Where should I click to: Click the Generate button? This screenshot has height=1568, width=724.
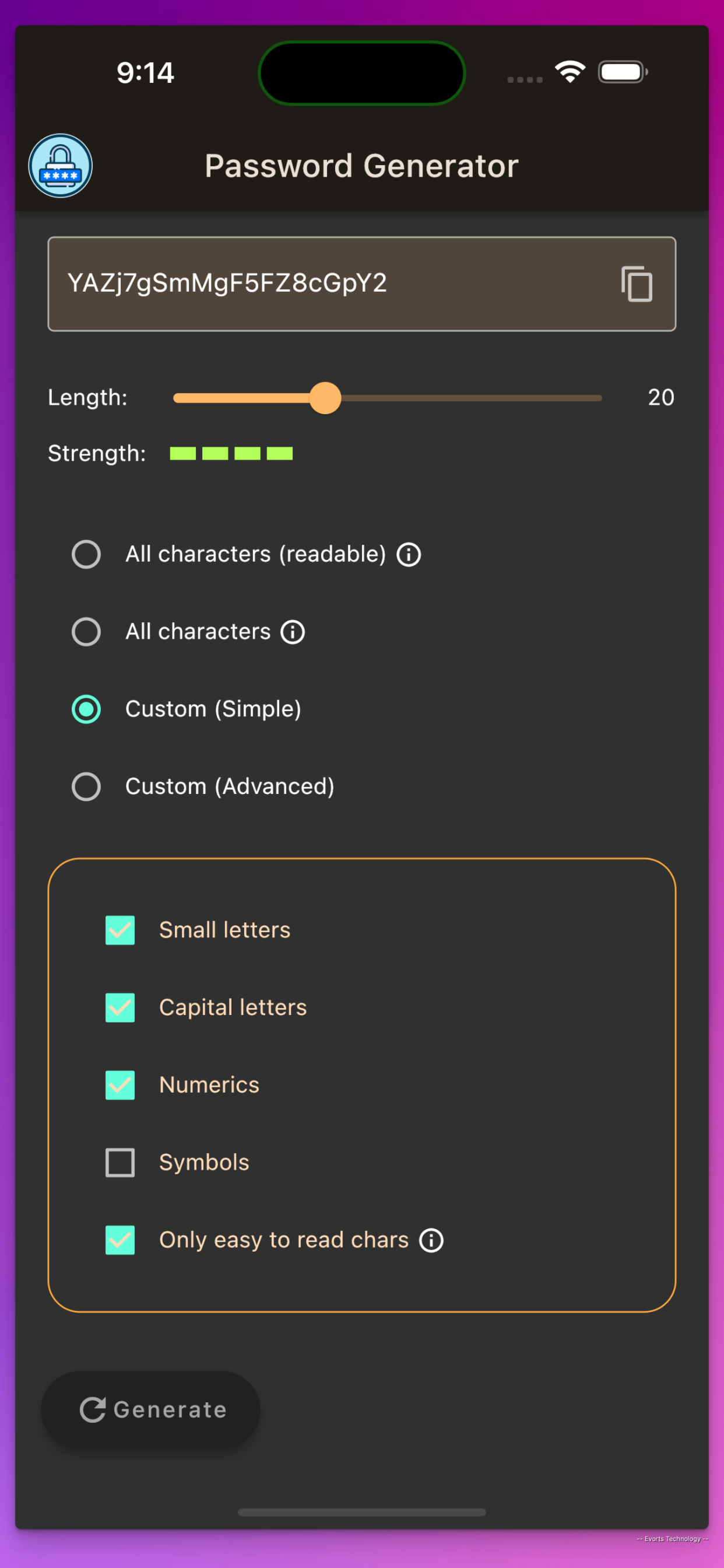click(151, 1409)
